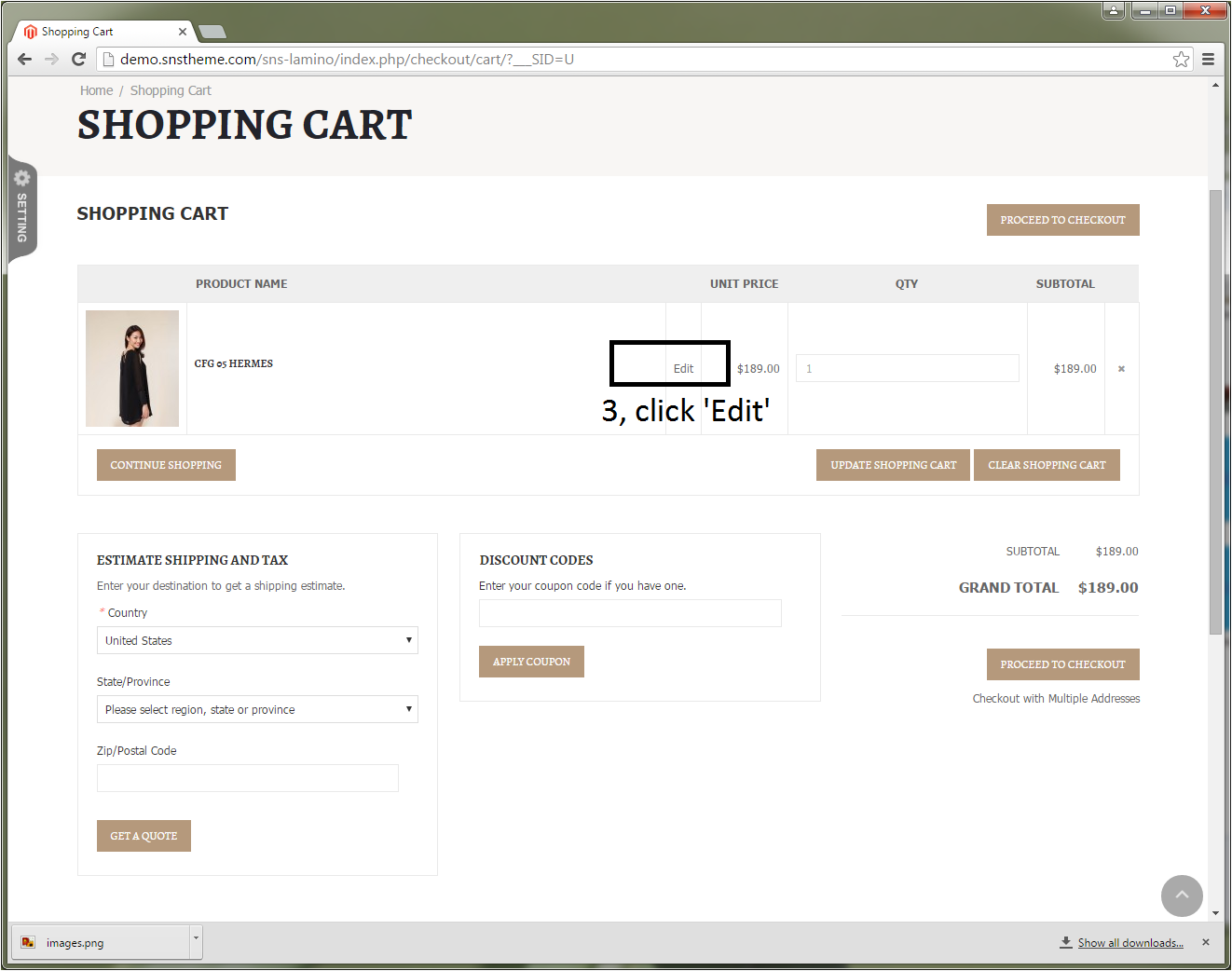Click the browser back arrow
This screenshot has width=1232, height=971.
pos(25,60)
